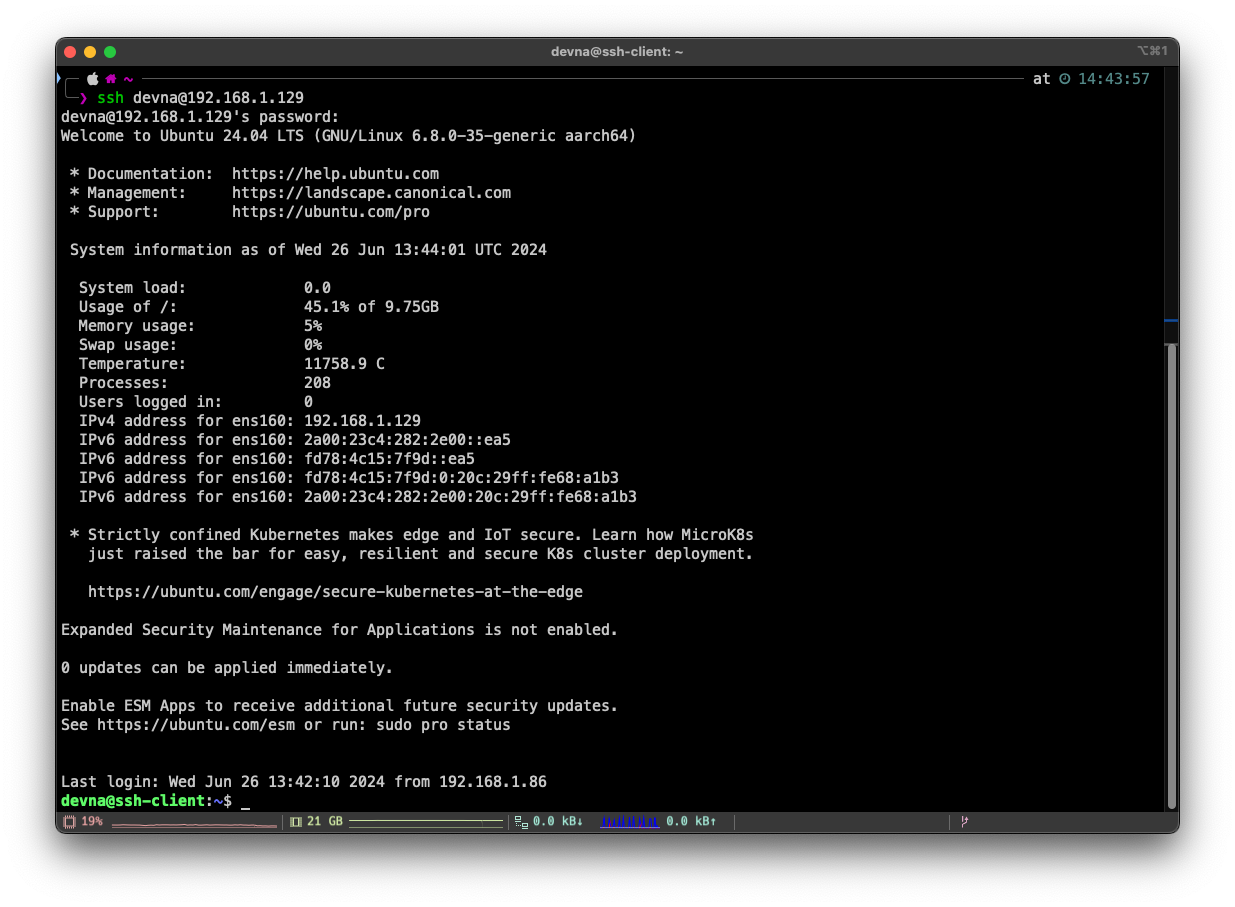Open the secure-kubernetes-at-the-edge URL
This screenshot has width=1235, height=907.
335,592
